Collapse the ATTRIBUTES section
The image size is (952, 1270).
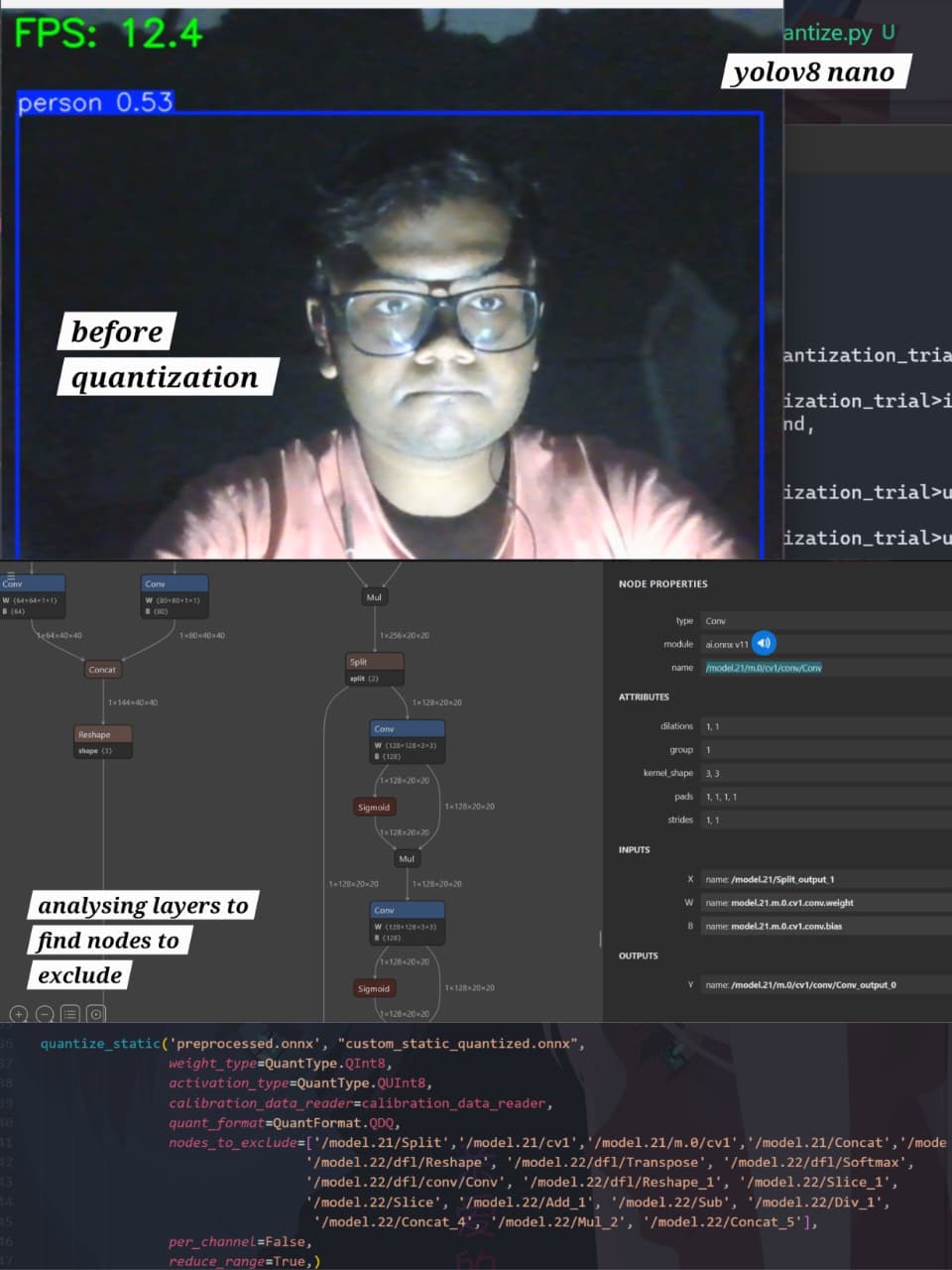(646, 697)
